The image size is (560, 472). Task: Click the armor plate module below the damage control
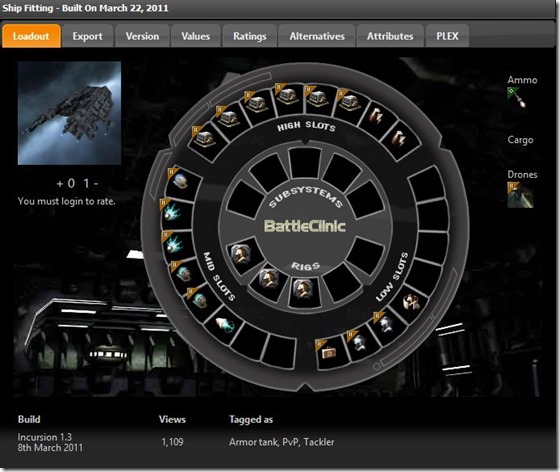click(385, 324)
